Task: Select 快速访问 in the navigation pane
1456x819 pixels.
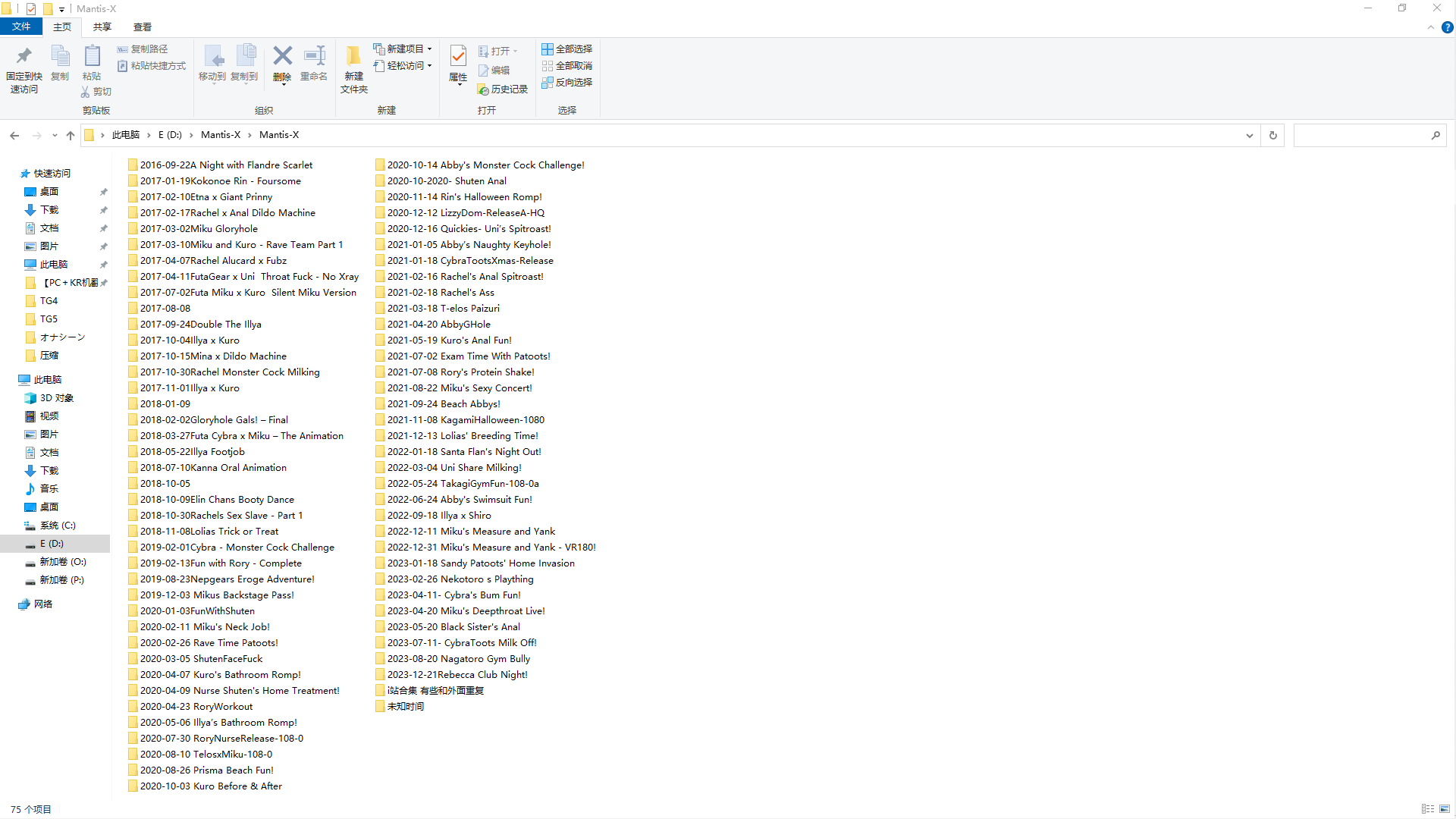Action: tap(45, 174)
